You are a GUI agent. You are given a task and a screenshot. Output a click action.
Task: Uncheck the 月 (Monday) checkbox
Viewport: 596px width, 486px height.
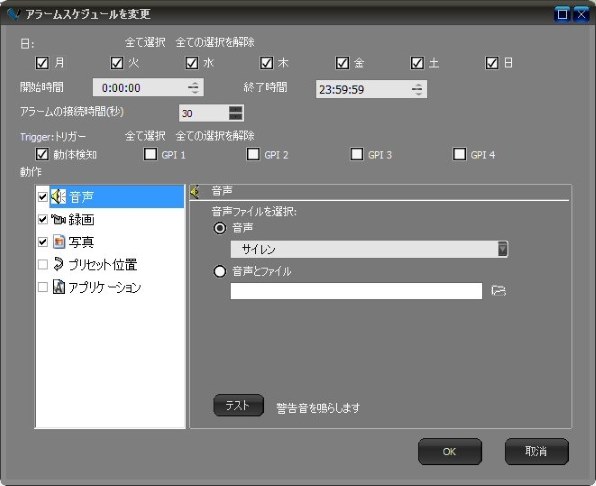42,63
